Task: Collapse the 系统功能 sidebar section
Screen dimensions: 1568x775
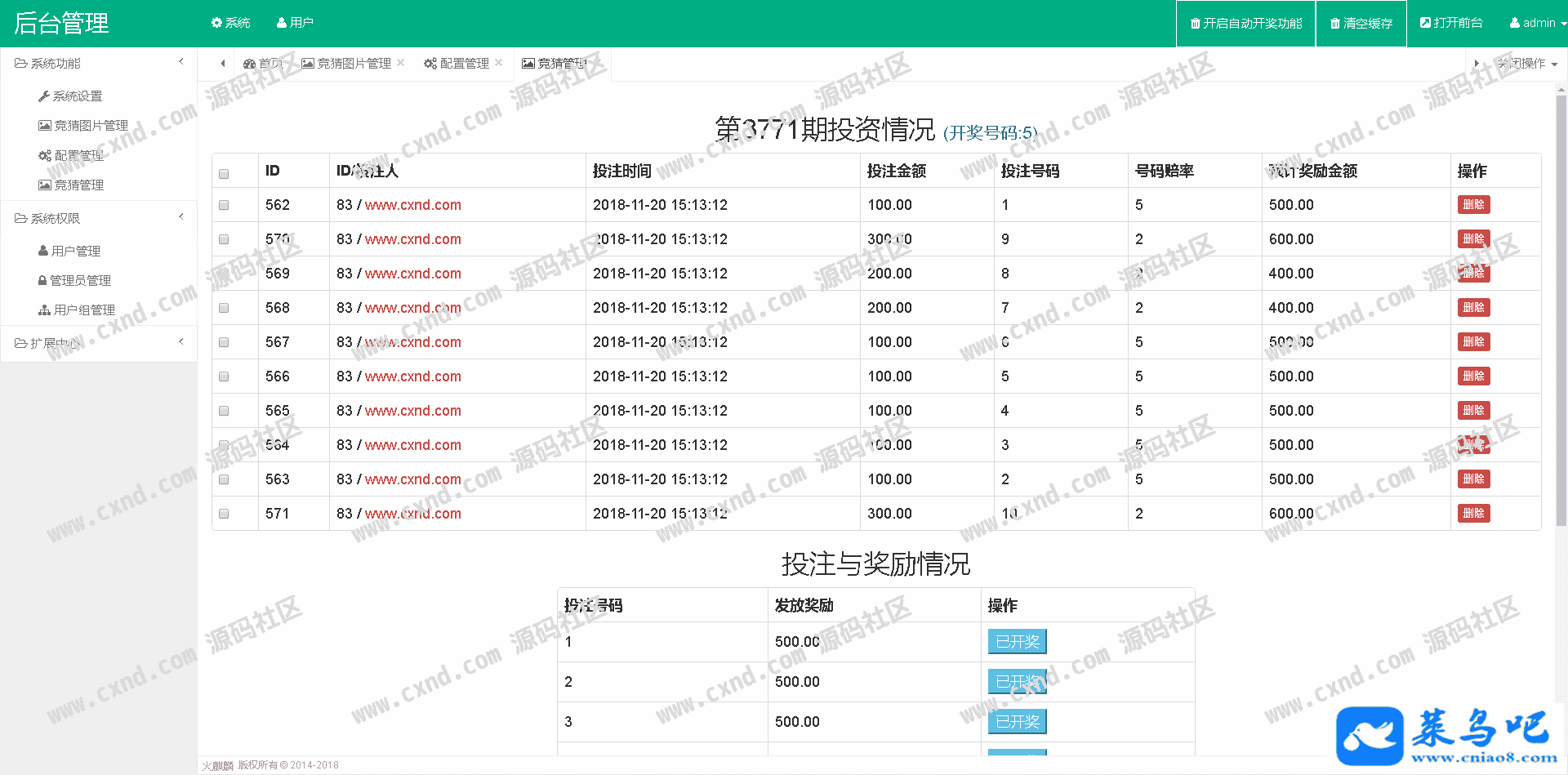Action: click(181, 62)
